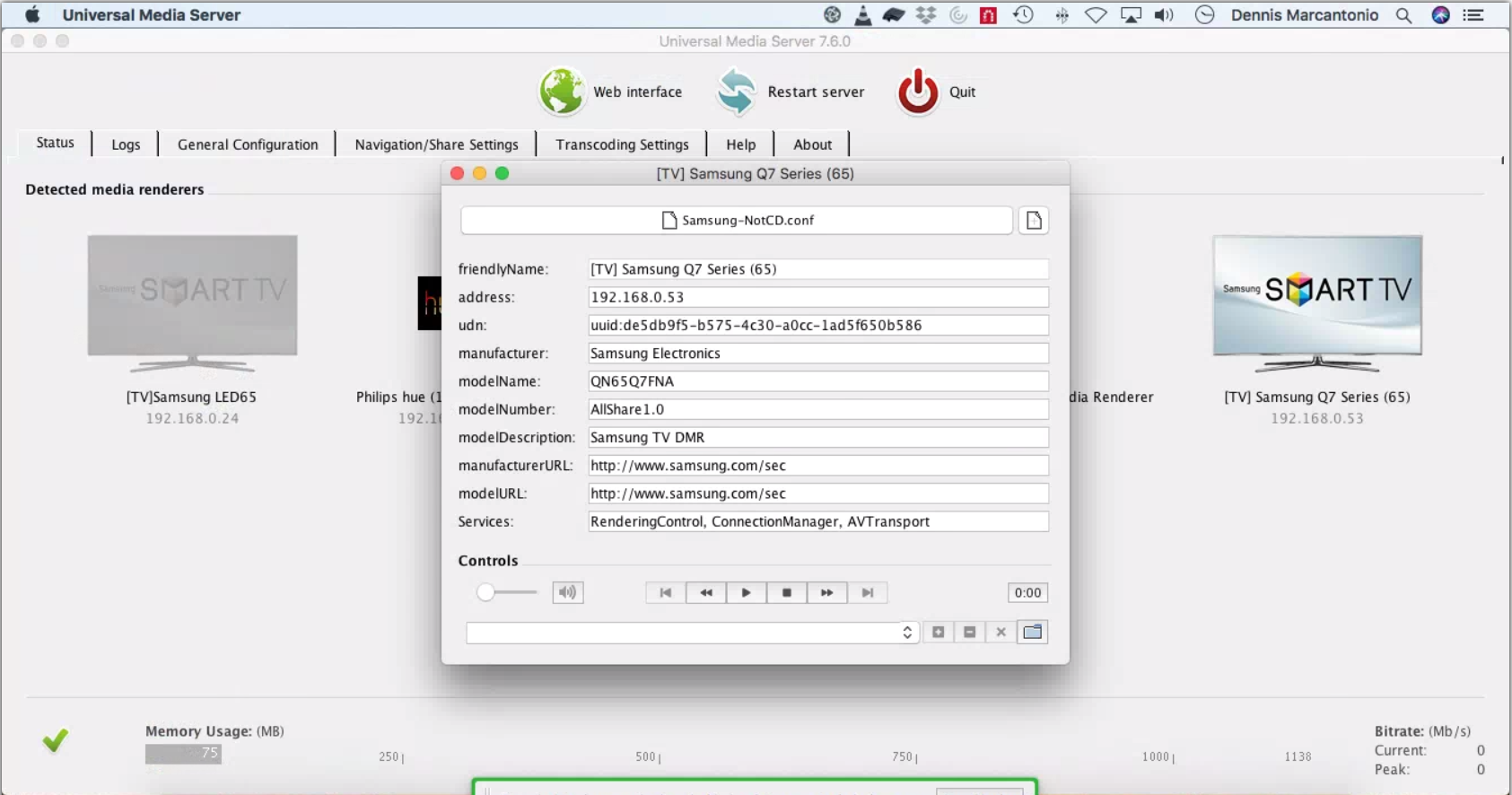Click the modelName field QN65Q7FNA
This screenshot has width=1512, height=795.
(818, 381)
